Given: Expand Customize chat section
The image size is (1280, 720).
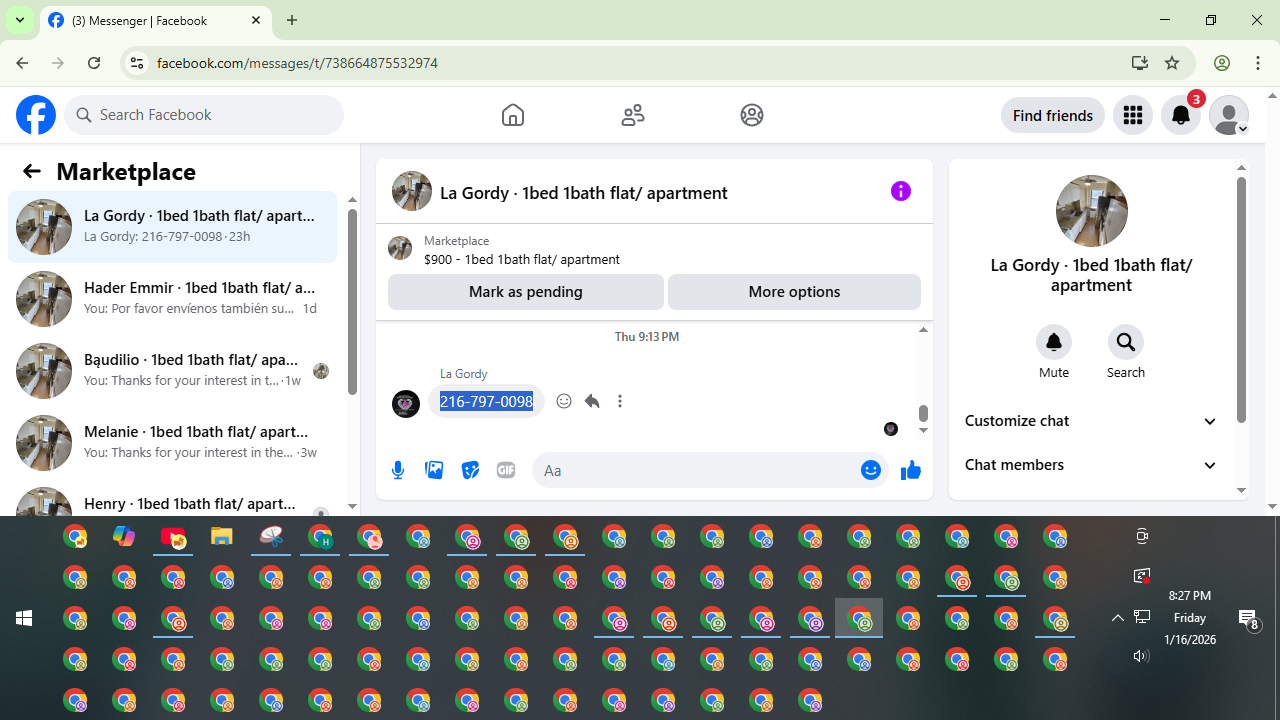Looking at the screenshot, I should [1091, 421].
